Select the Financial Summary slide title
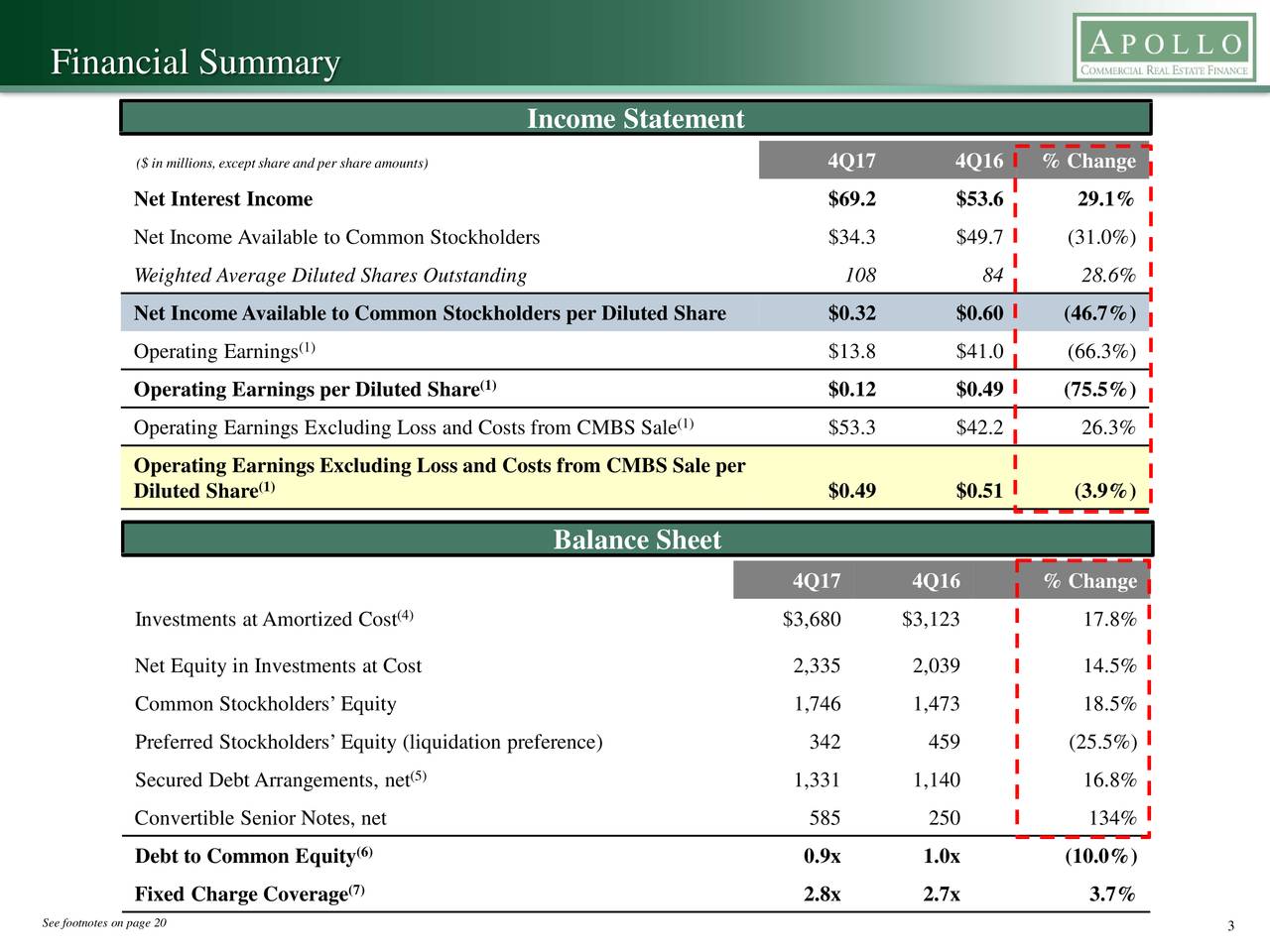 point(195,62)
